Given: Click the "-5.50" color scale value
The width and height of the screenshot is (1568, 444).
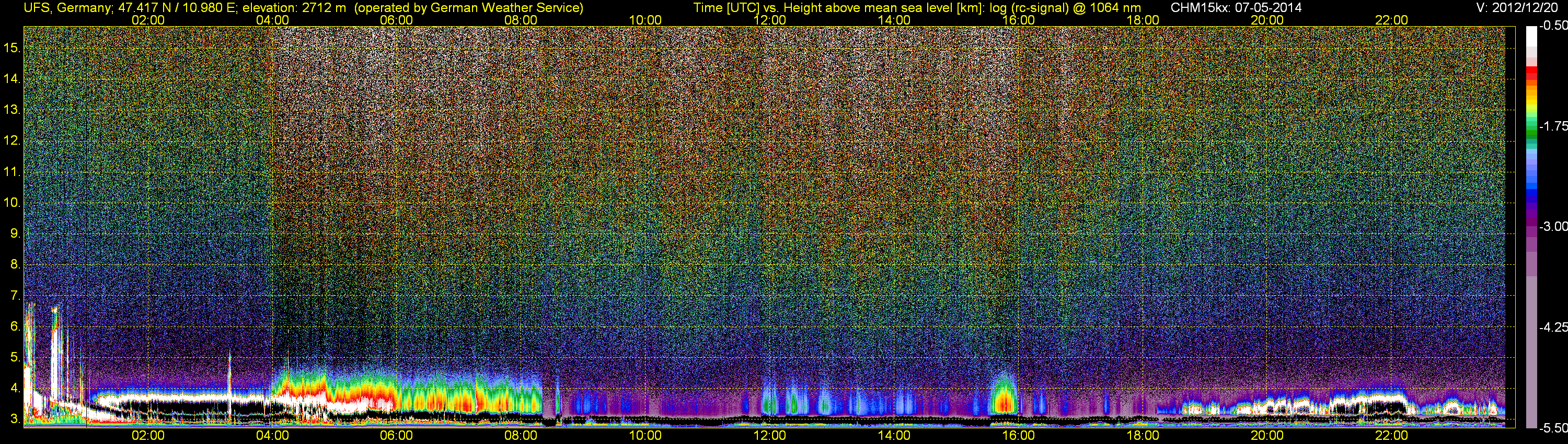Looking at the screenshot, I should 1553,428.
